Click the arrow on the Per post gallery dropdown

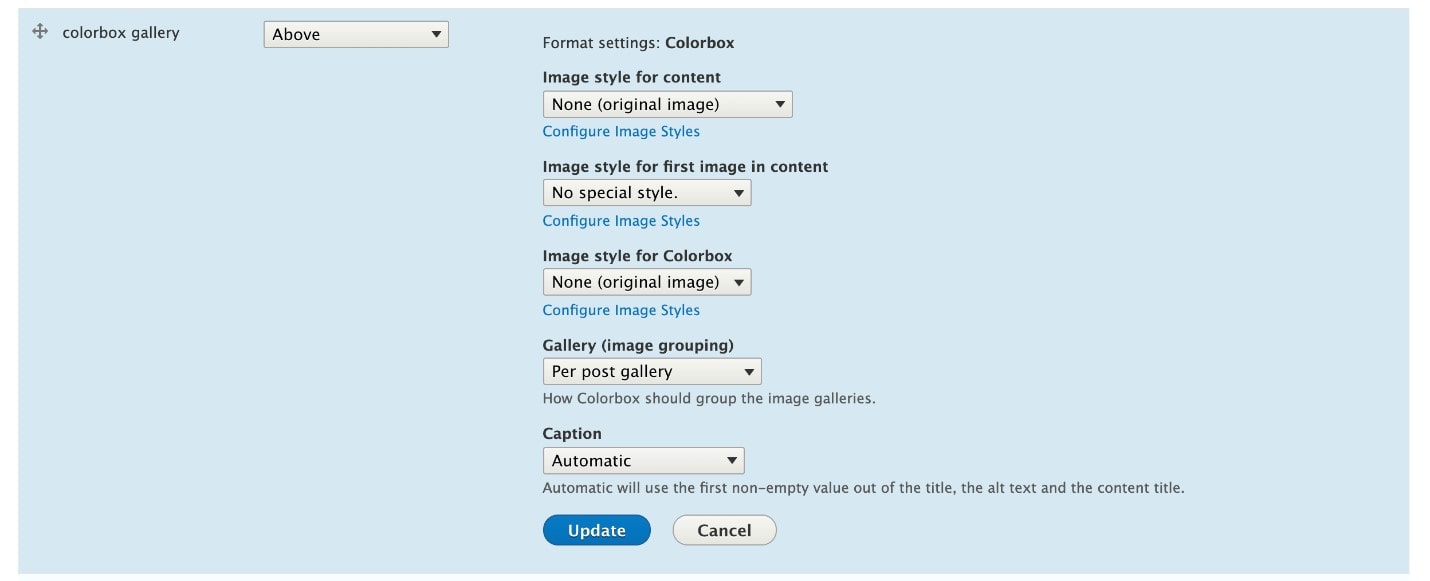click(747, 371)
